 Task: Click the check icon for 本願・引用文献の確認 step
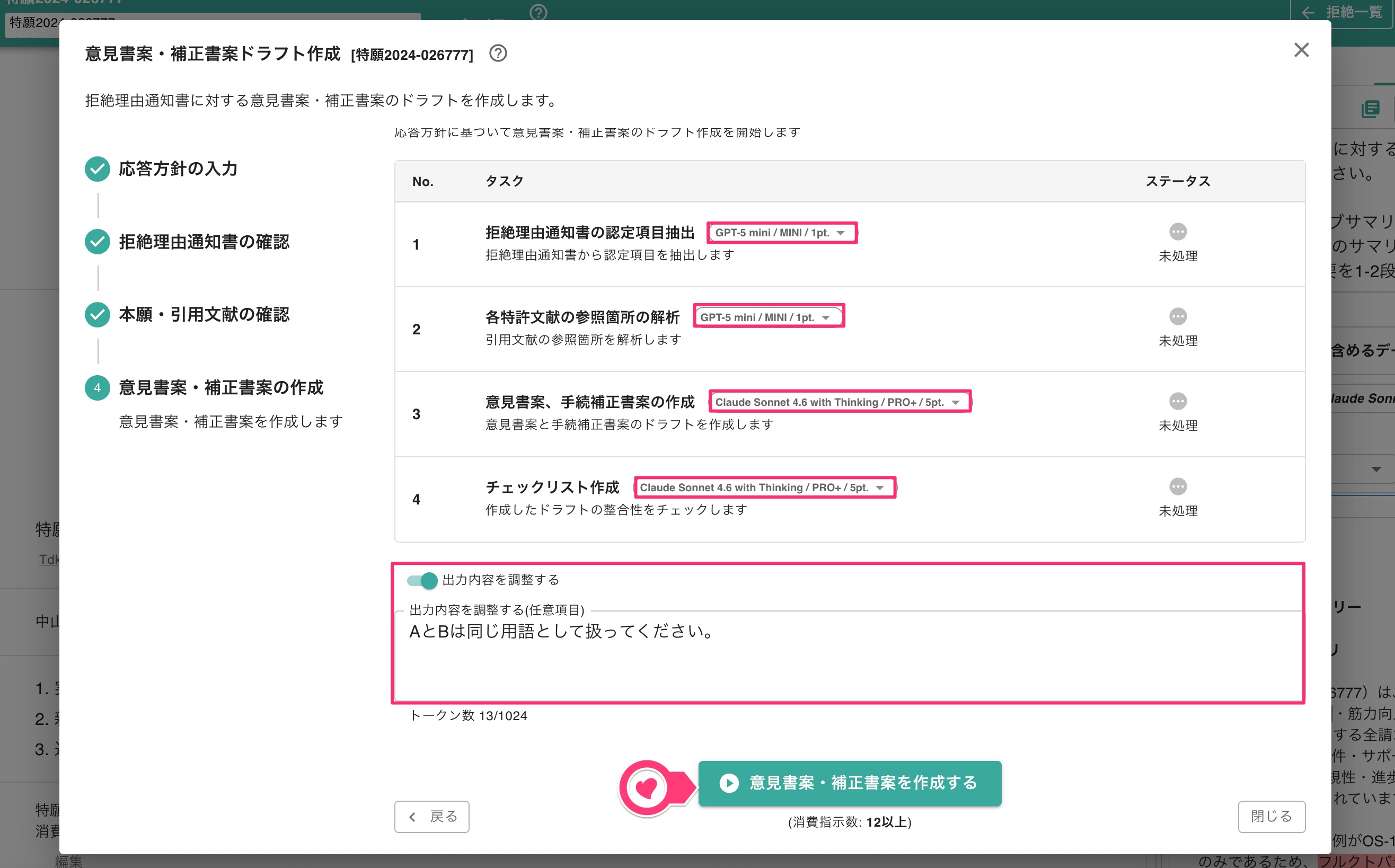98,315
